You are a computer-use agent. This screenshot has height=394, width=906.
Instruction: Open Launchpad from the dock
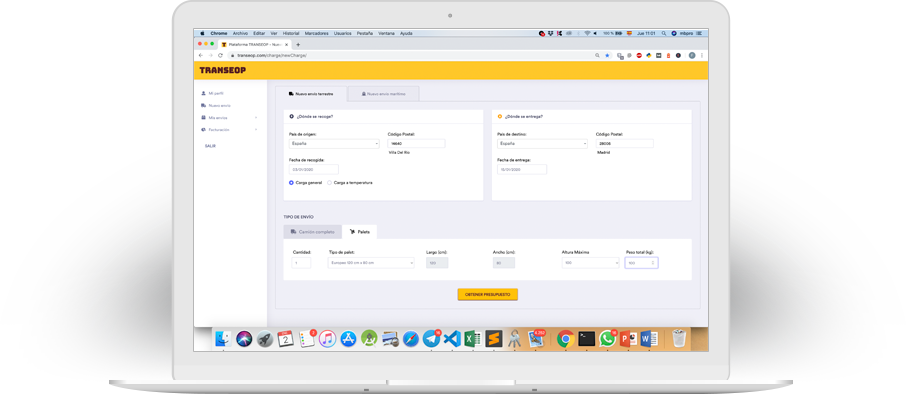pos(265,339)
